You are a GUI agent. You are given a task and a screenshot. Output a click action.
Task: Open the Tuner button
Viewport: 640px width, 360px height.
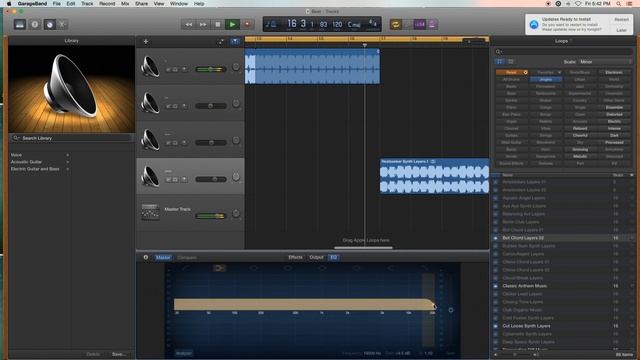tap(407, 24)
